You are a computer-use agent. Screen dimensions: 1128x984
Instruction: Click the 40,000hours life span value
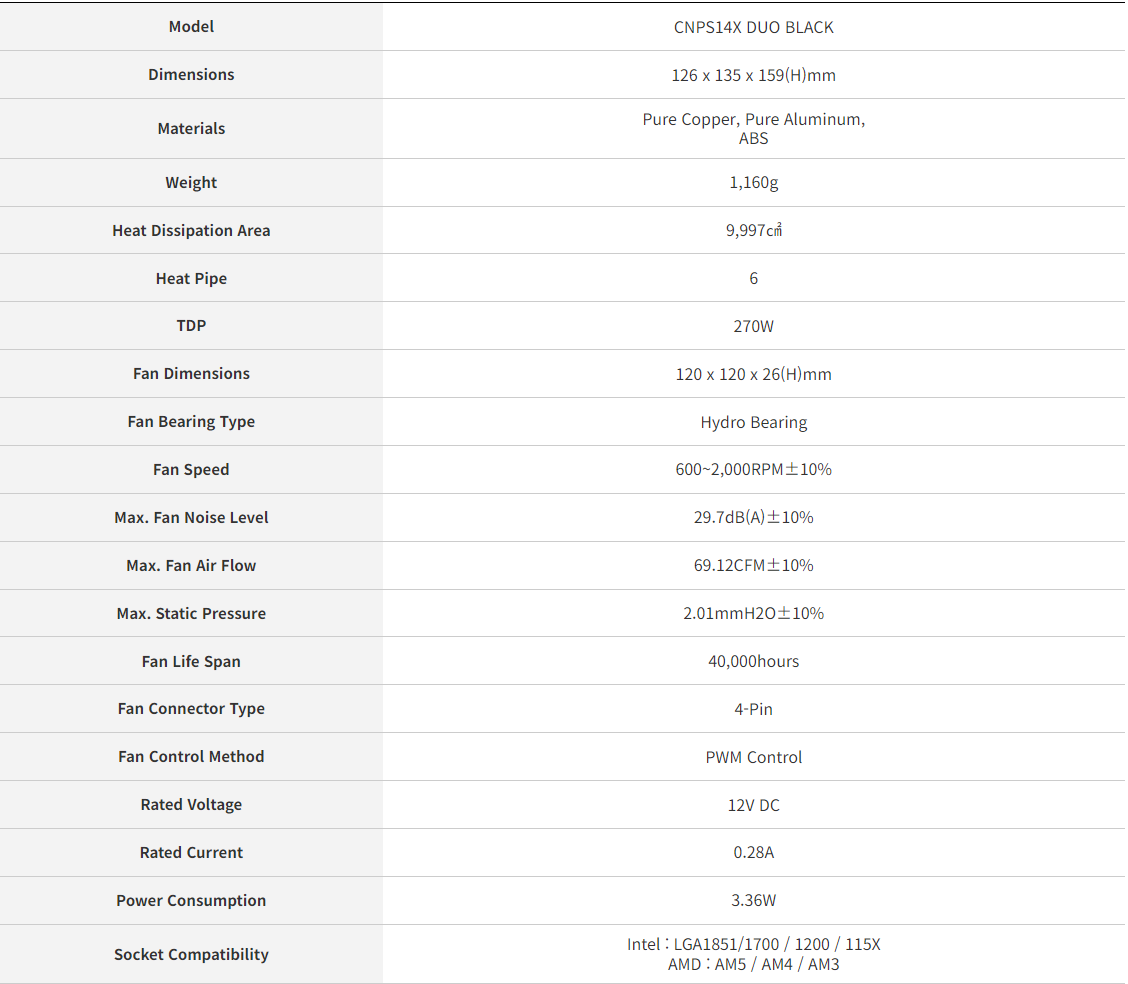[753, 661]
